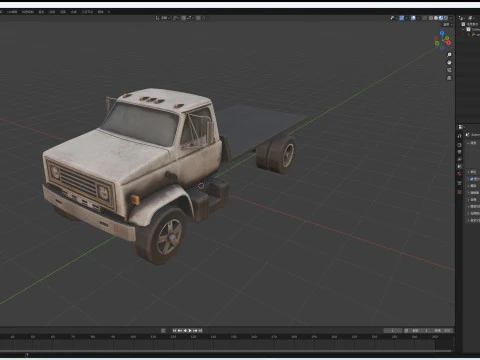Uncheck the blue checkbox in scene properties
The width and height of the screenshot is (480, 360).
pyautogui.click(x=472, y=179)
